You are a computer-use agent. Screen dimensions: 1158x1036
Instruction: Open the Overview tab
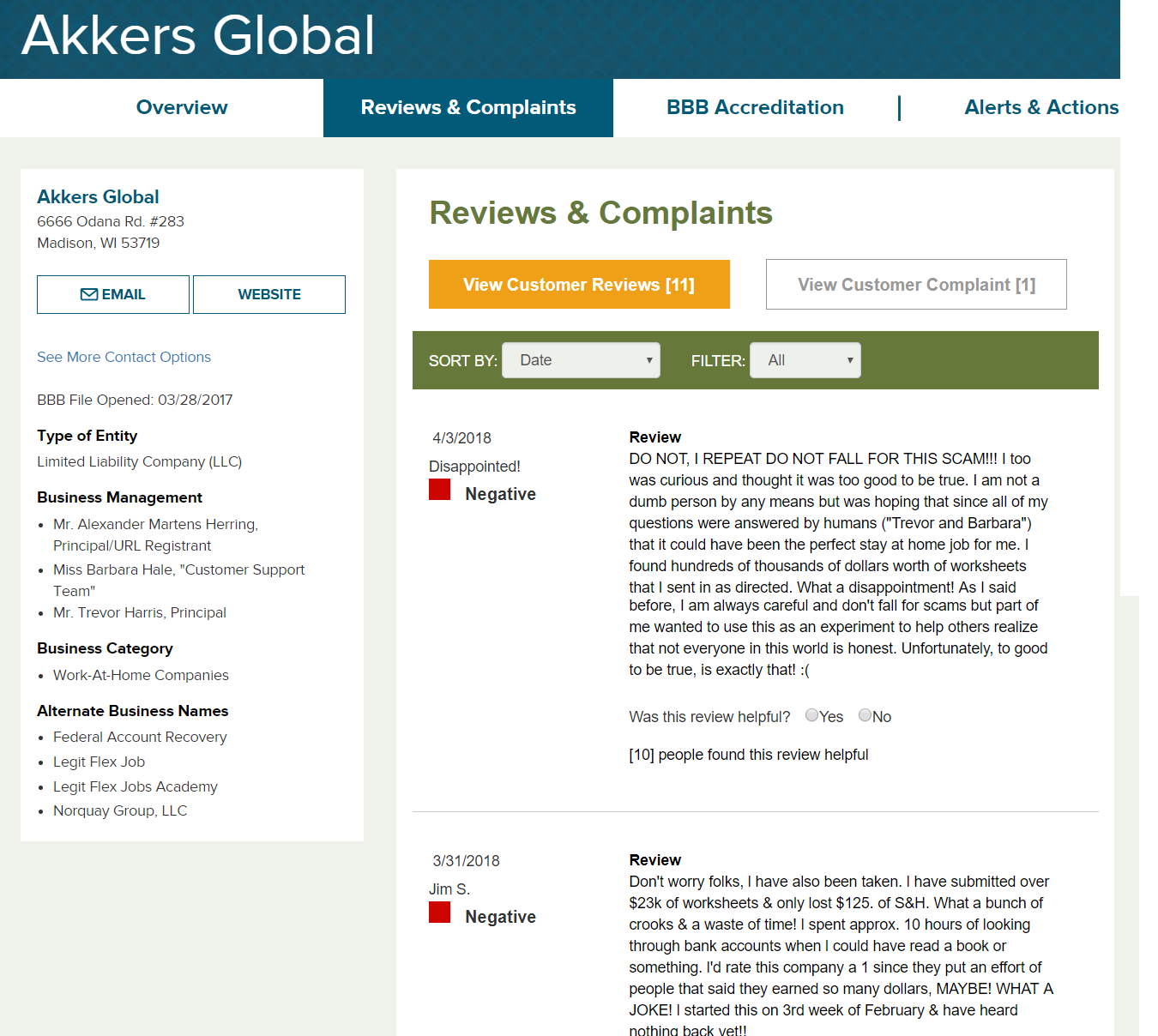[182, 107]
